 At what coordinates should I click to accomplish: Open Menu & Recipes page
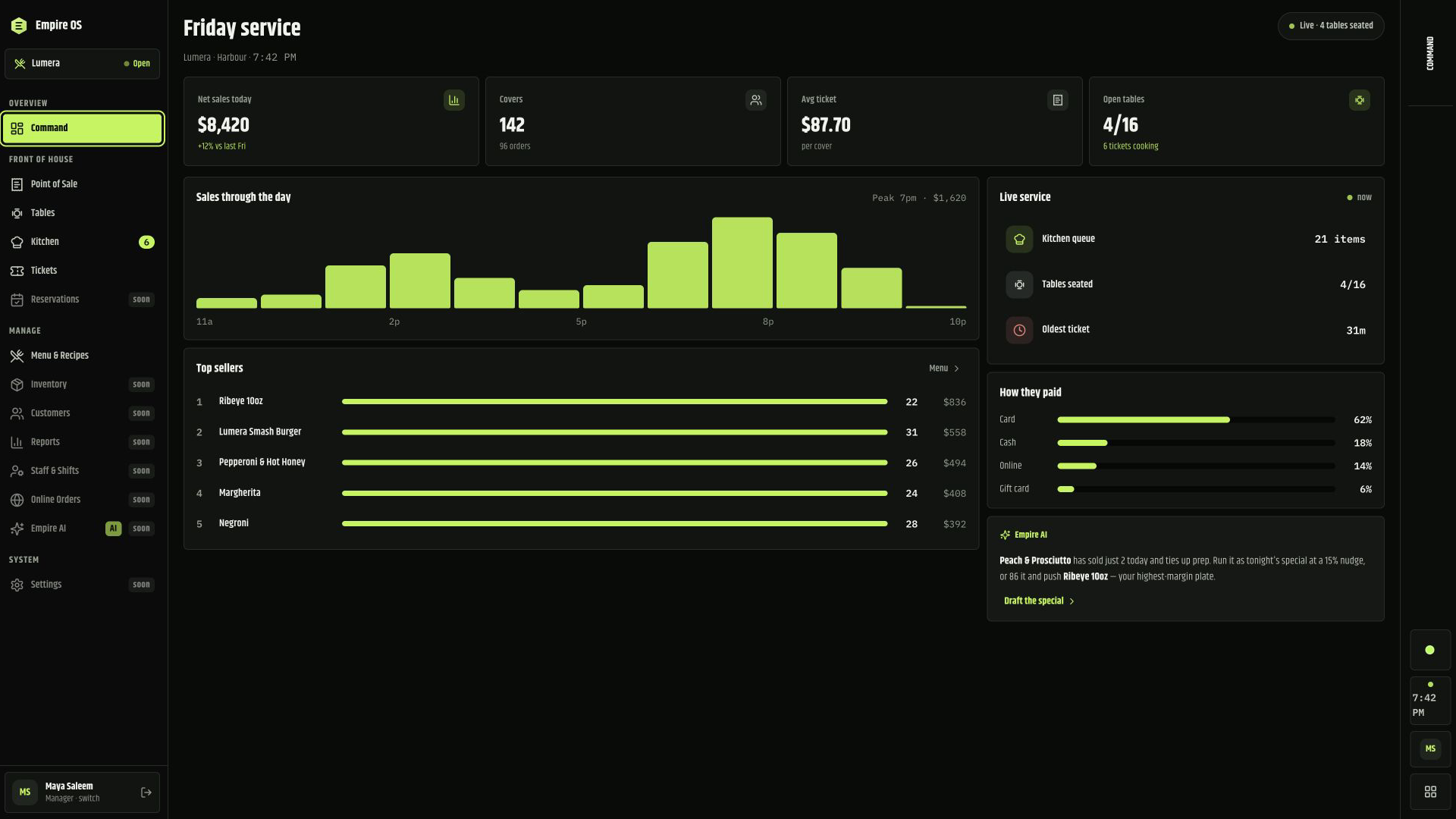coord(82,356)
